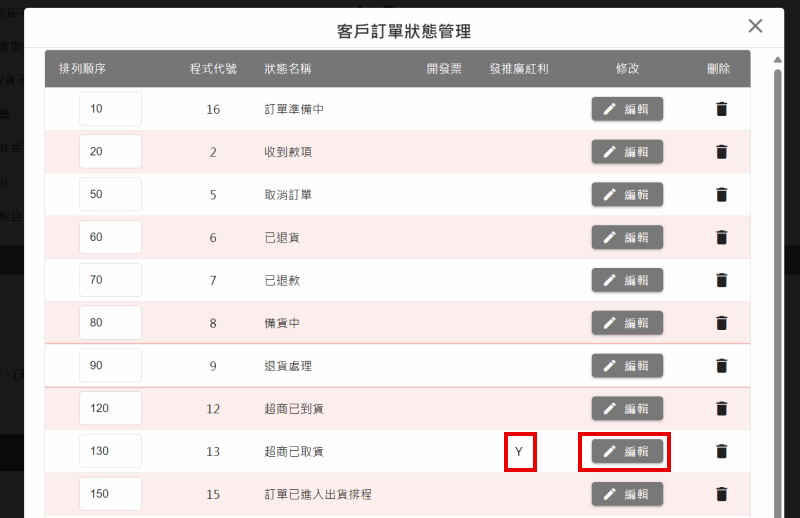800x518 pixels.
Task: Delete the 已退款 status row
Action: point(721,280)
